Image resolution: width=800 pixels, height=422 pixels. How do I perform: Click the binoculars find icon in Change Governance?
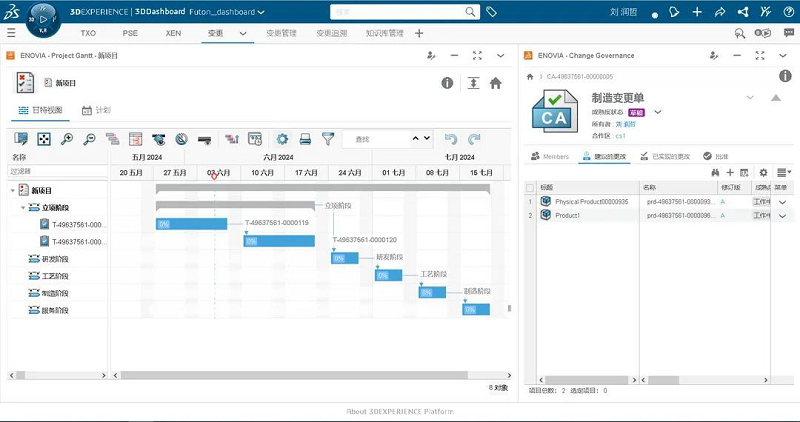[714, 173]
